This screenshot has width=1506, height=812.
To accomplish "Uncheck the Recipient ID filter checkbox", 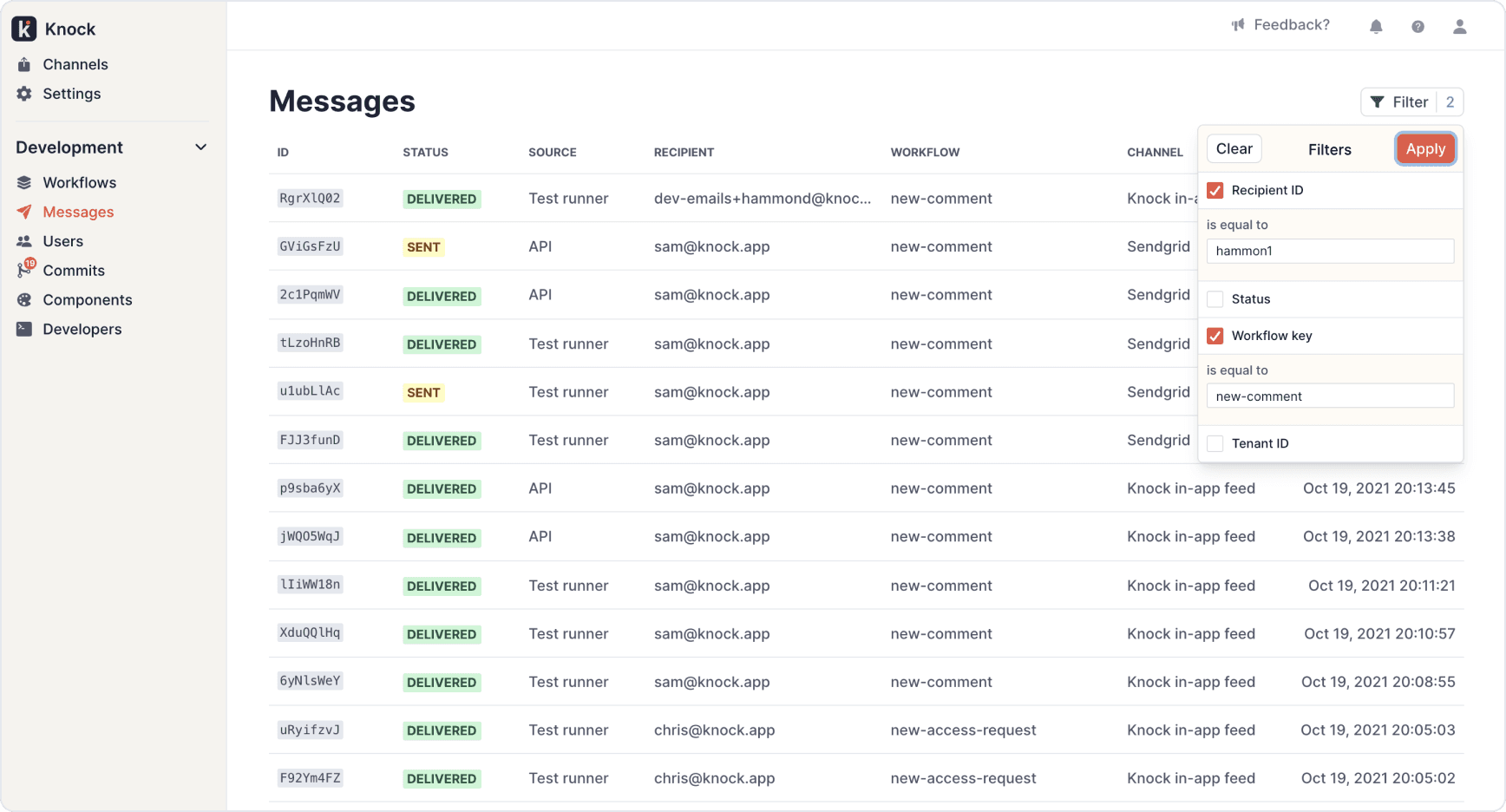I will point(1215,191).
